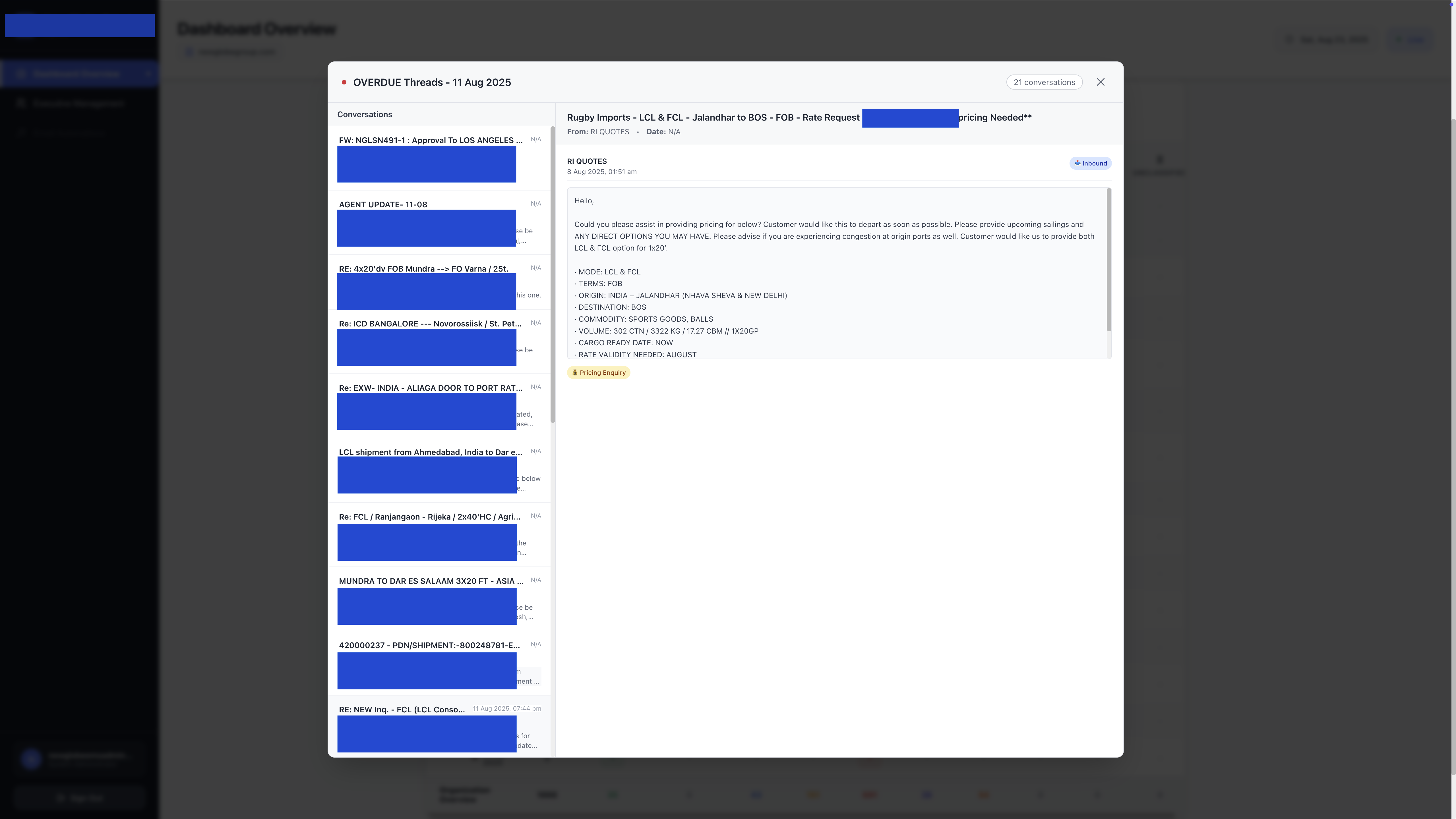Open Re: EXW- INDIA - ALIAGA DOOR TO PORT thread
1456x819 pixels.
pos(430,388)
